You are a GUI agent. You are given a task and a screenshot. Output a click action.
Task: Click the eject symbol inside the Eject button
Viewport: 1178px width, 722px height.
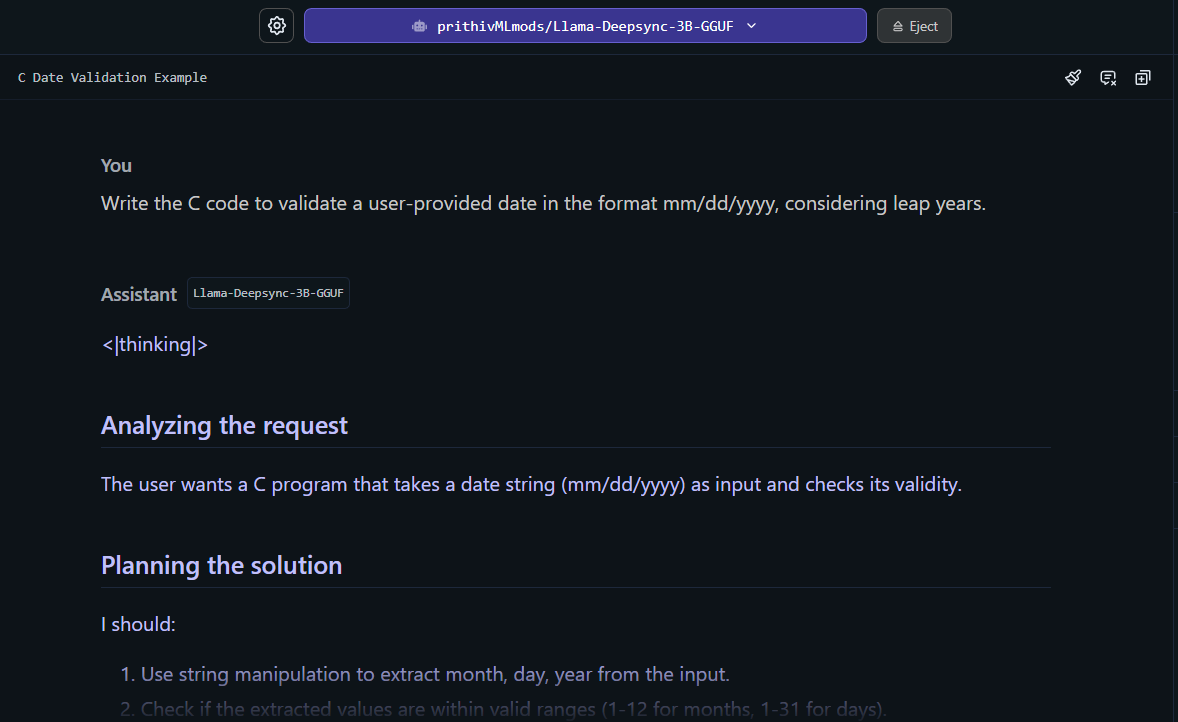[x=897, y=27]
